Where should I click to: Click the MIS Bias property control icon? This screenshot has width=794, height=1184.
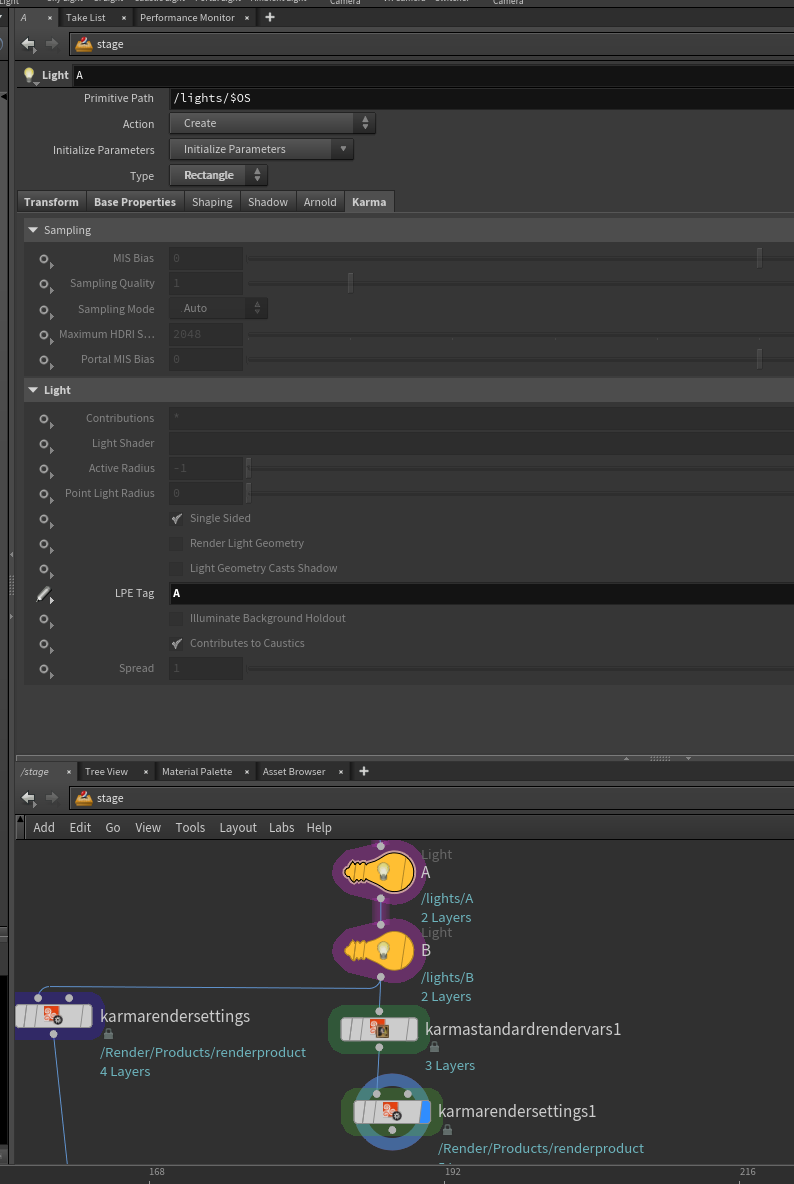tap(45, 261)
